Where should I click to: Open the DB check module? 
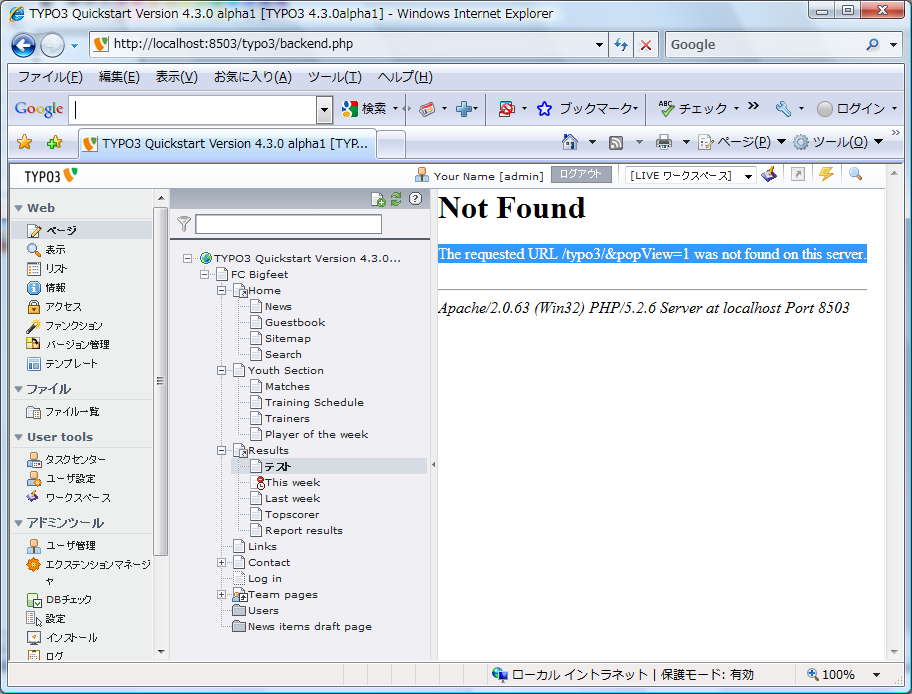[x=68, y=599]
